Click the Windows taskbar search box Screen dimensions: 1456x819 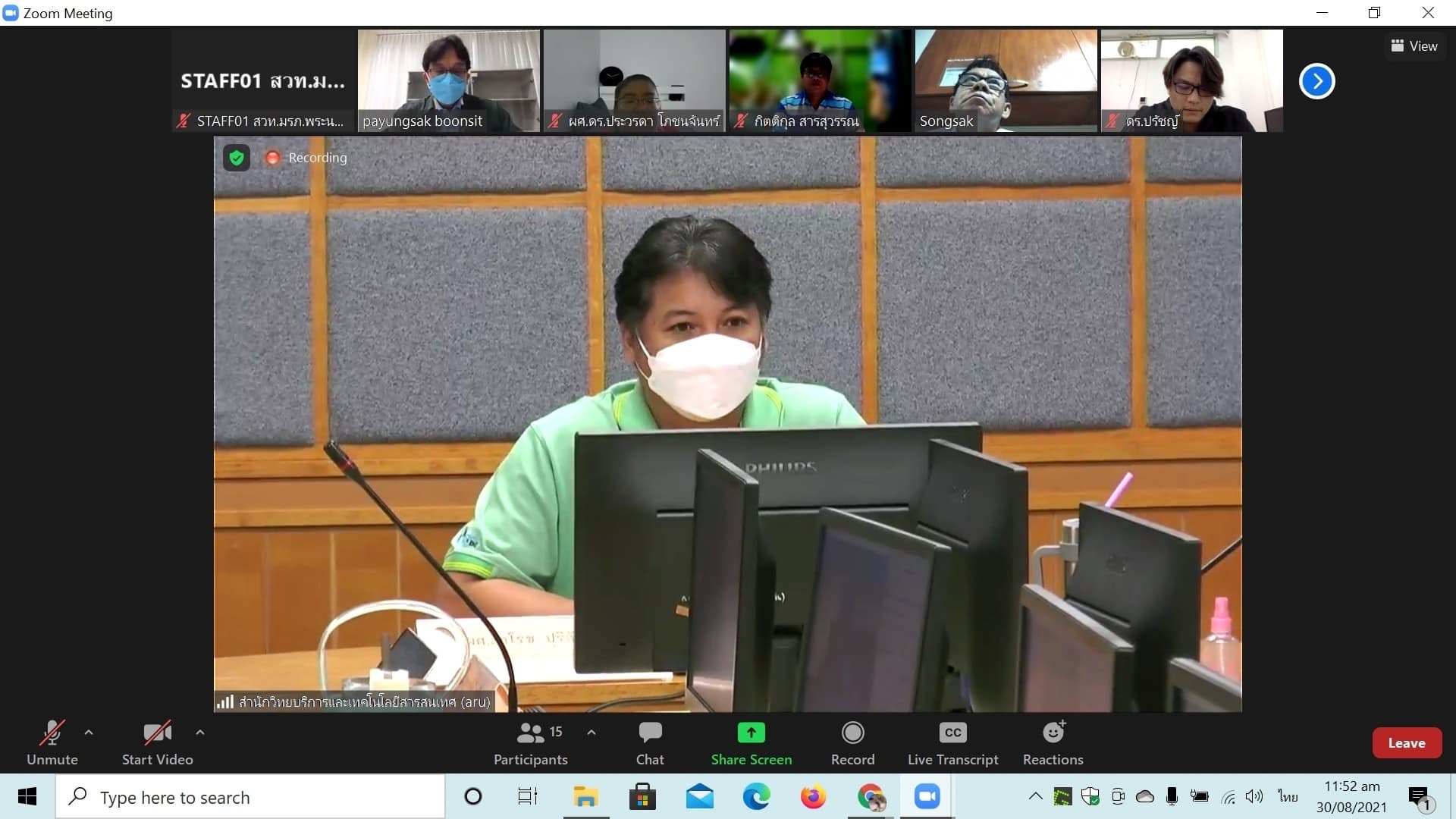250,797
